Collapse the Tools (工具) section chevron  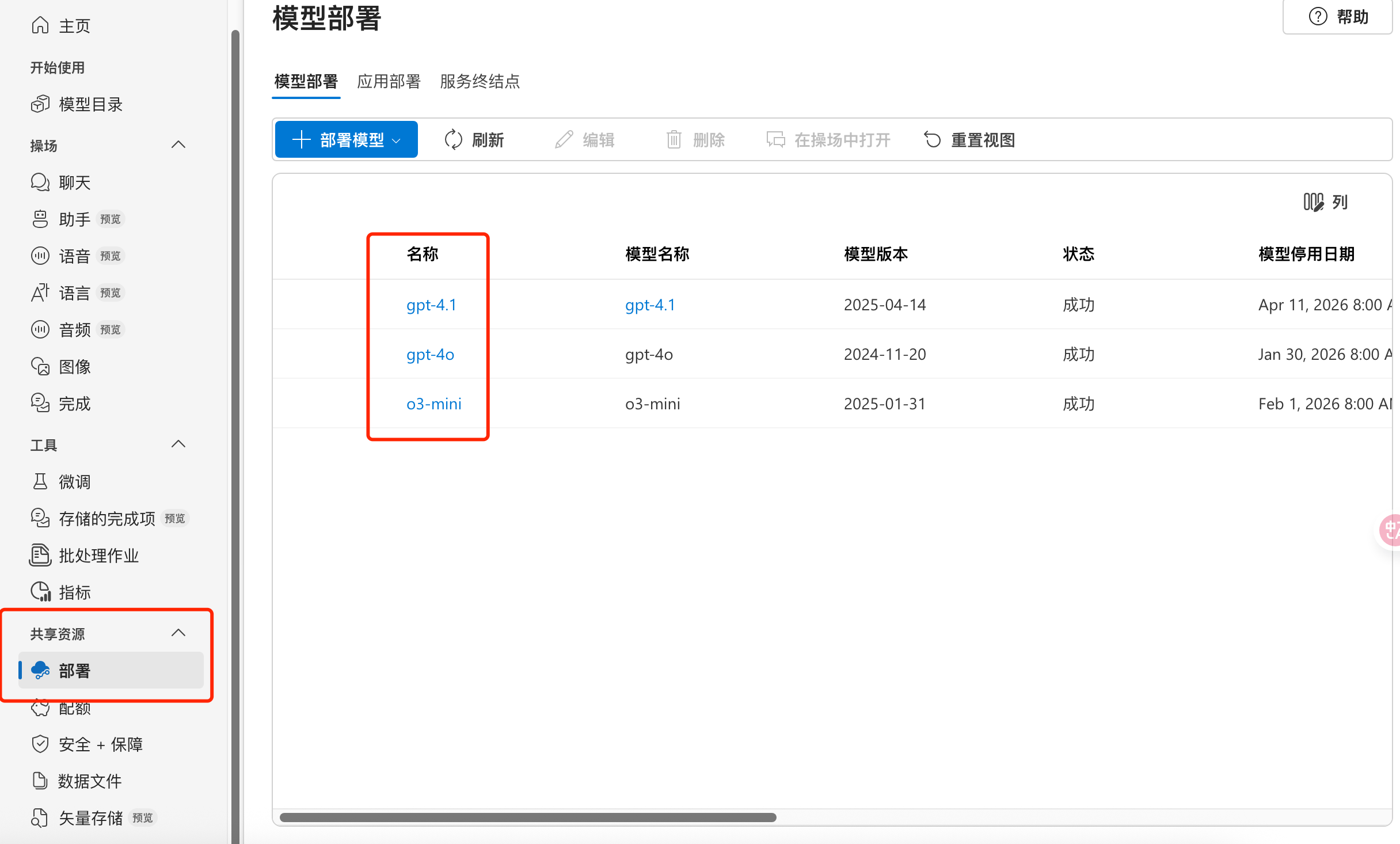click(x=178, y=444)
